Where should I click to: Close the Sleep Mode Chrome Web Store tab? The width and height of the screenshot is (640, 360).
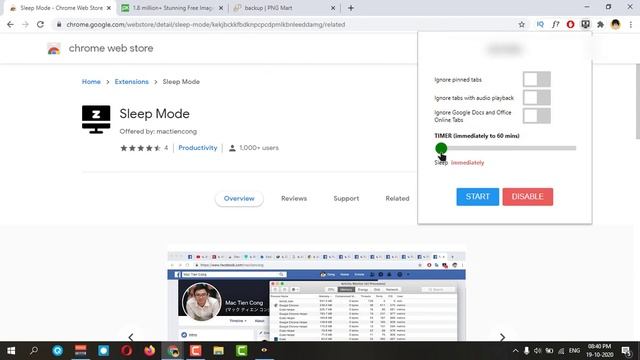tap(109, 8)
